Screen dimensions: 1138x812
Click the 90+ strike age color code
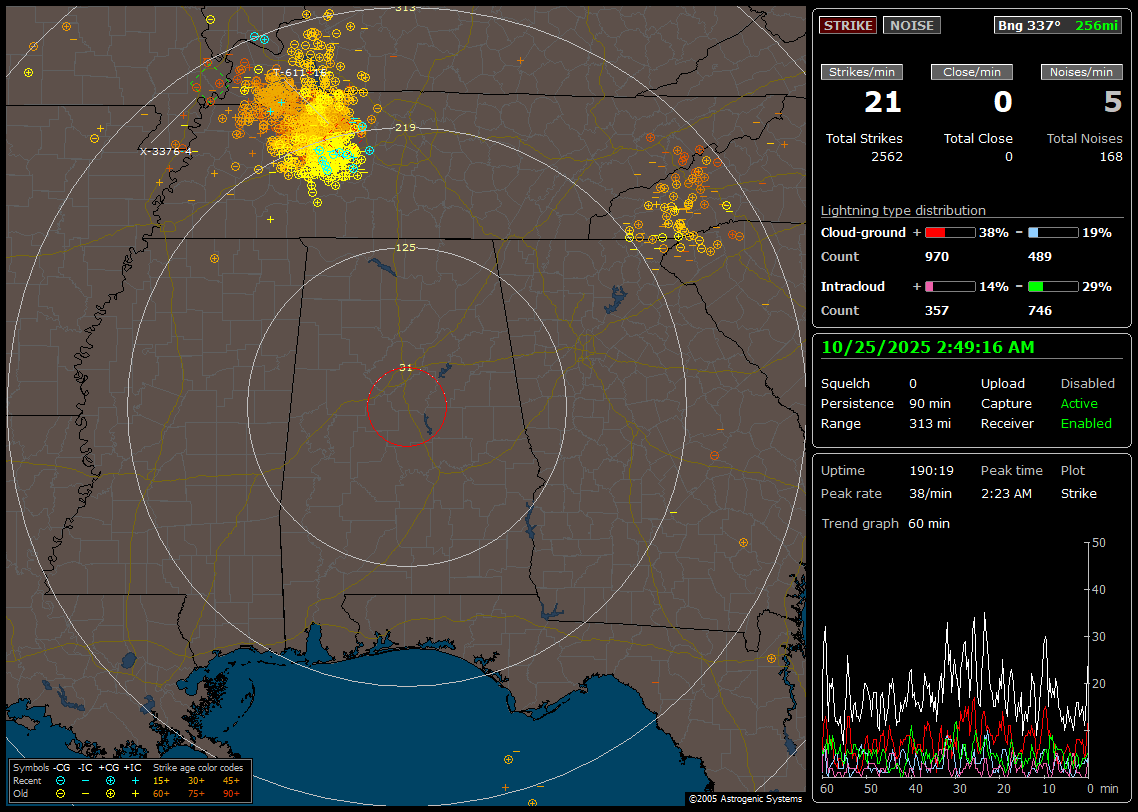231,793
